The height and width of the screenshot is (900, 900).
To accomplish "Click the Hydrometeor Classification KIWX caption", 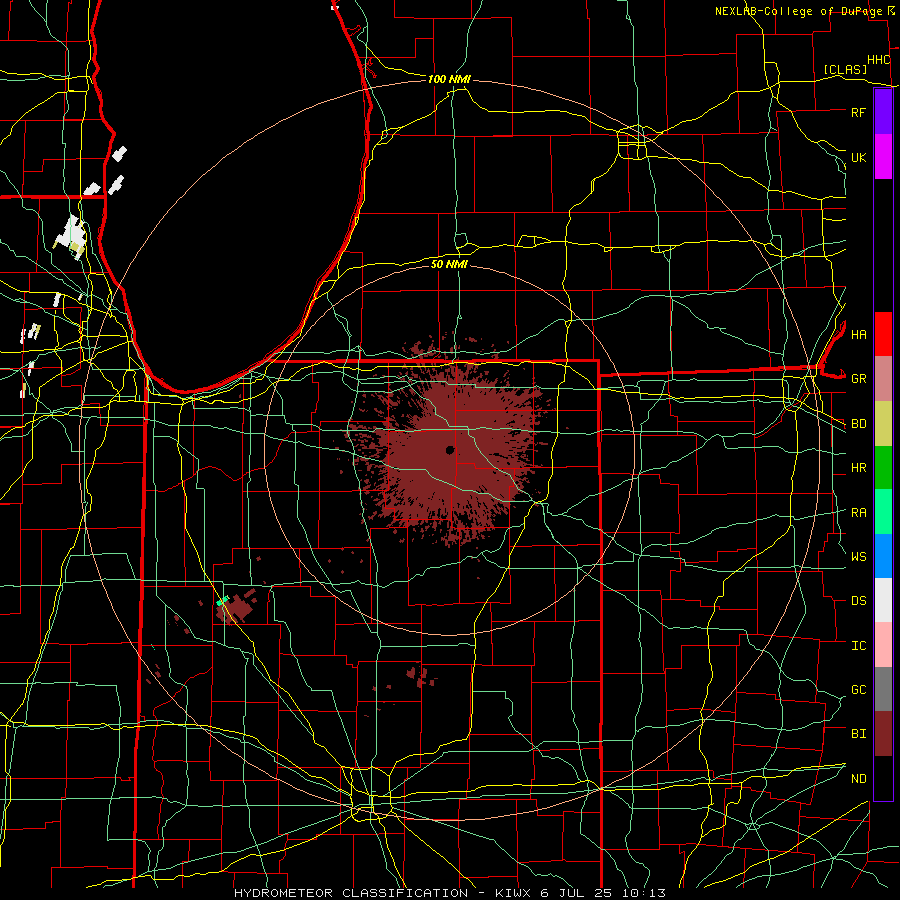I will [450, 893].
